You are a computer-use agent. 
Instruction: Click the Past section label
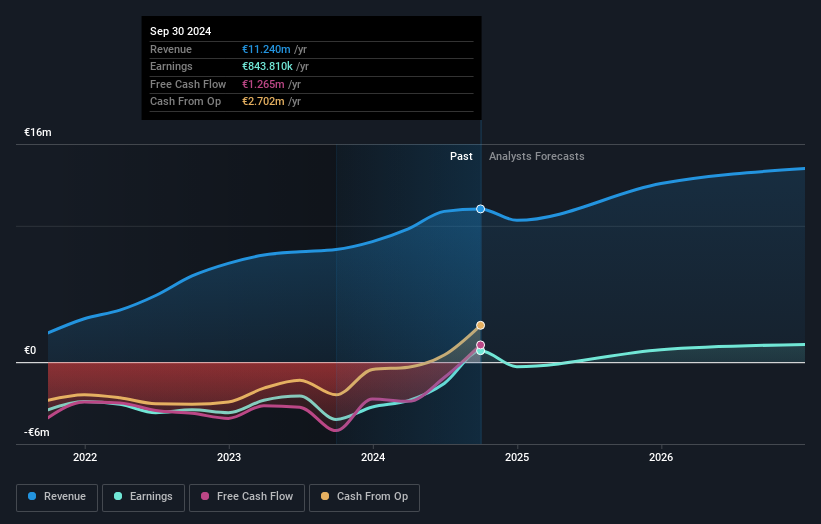(461, 156)
